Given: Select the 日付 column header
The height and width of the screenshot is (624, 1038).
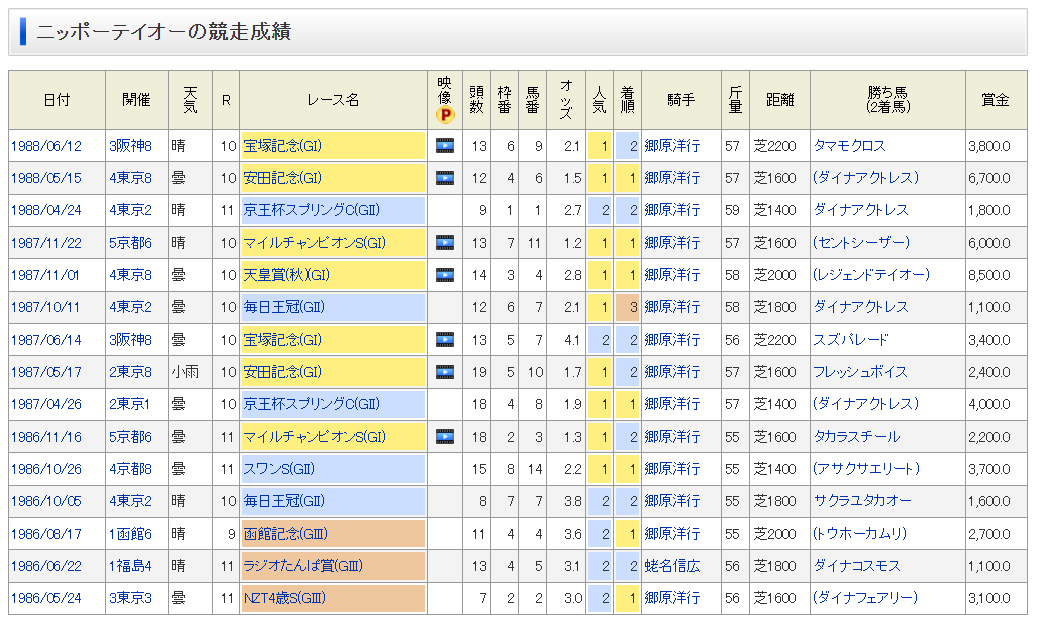Looking at the screenshot, I should click(57, 100).
